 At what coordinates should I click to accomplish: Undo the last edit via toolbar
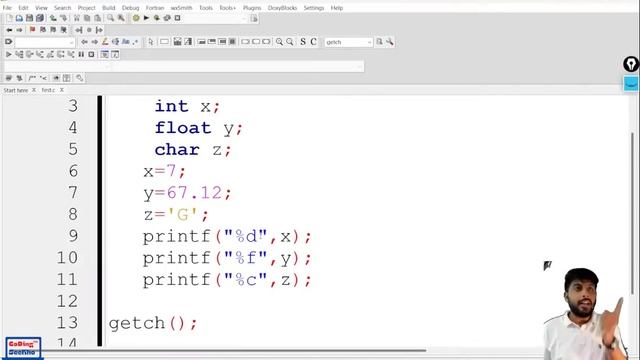click(53, 18)
